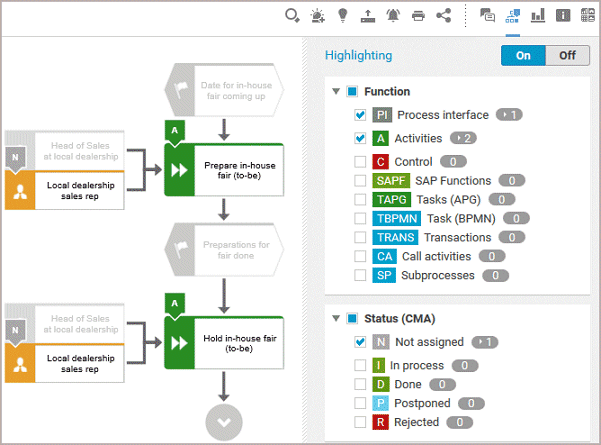The height and width of the screenshot is (445, 601).
Task: Open the bar chart panel icon
Action: point(538,15)
